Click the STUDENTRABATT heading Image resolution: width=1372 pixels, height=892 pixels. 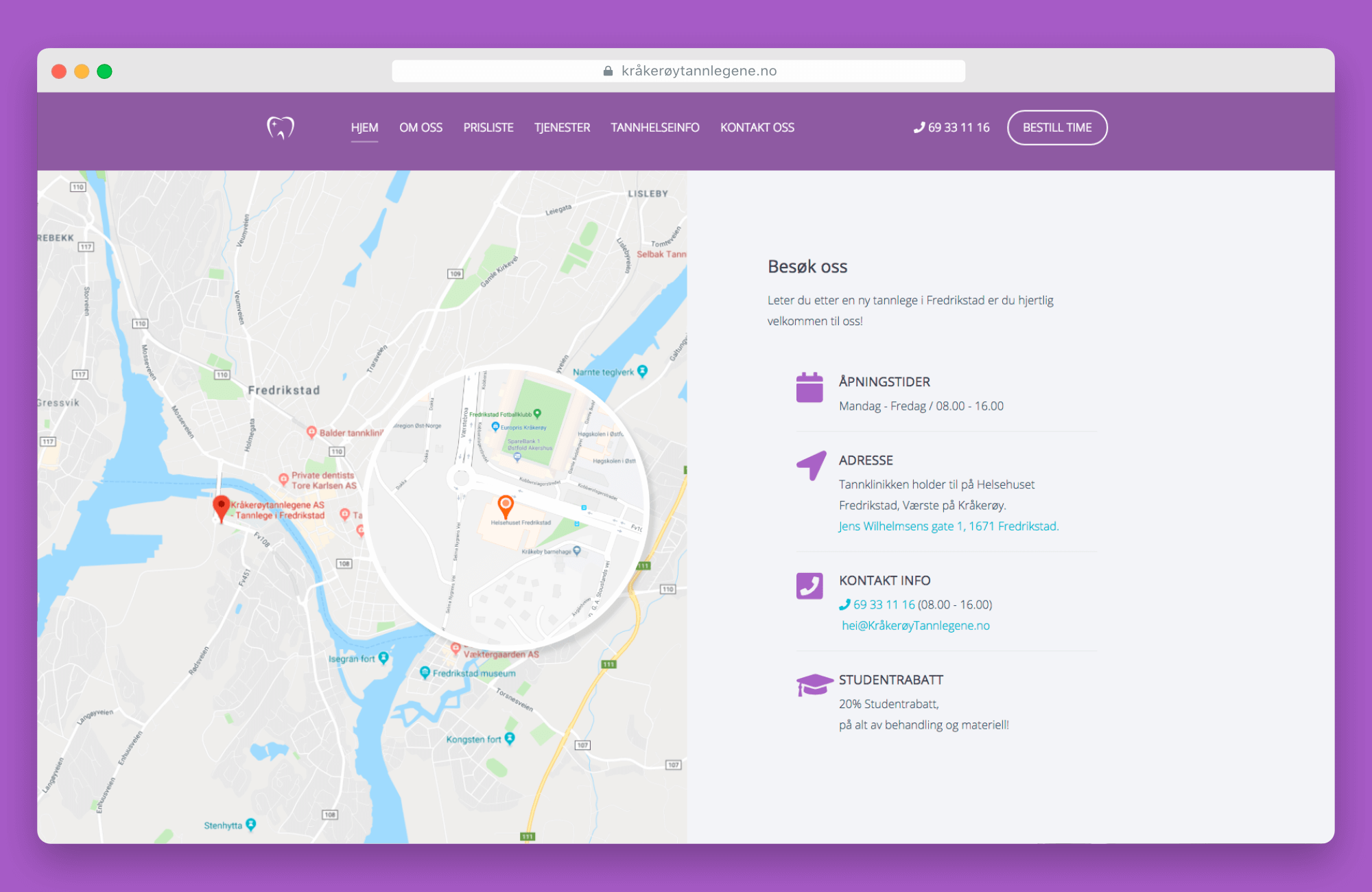pos(891,680)
